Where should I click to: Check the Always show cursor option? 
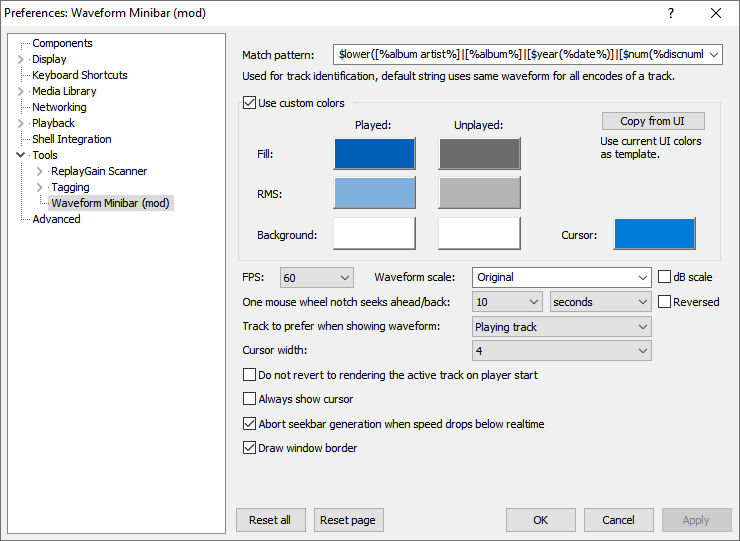coord(250,399)
